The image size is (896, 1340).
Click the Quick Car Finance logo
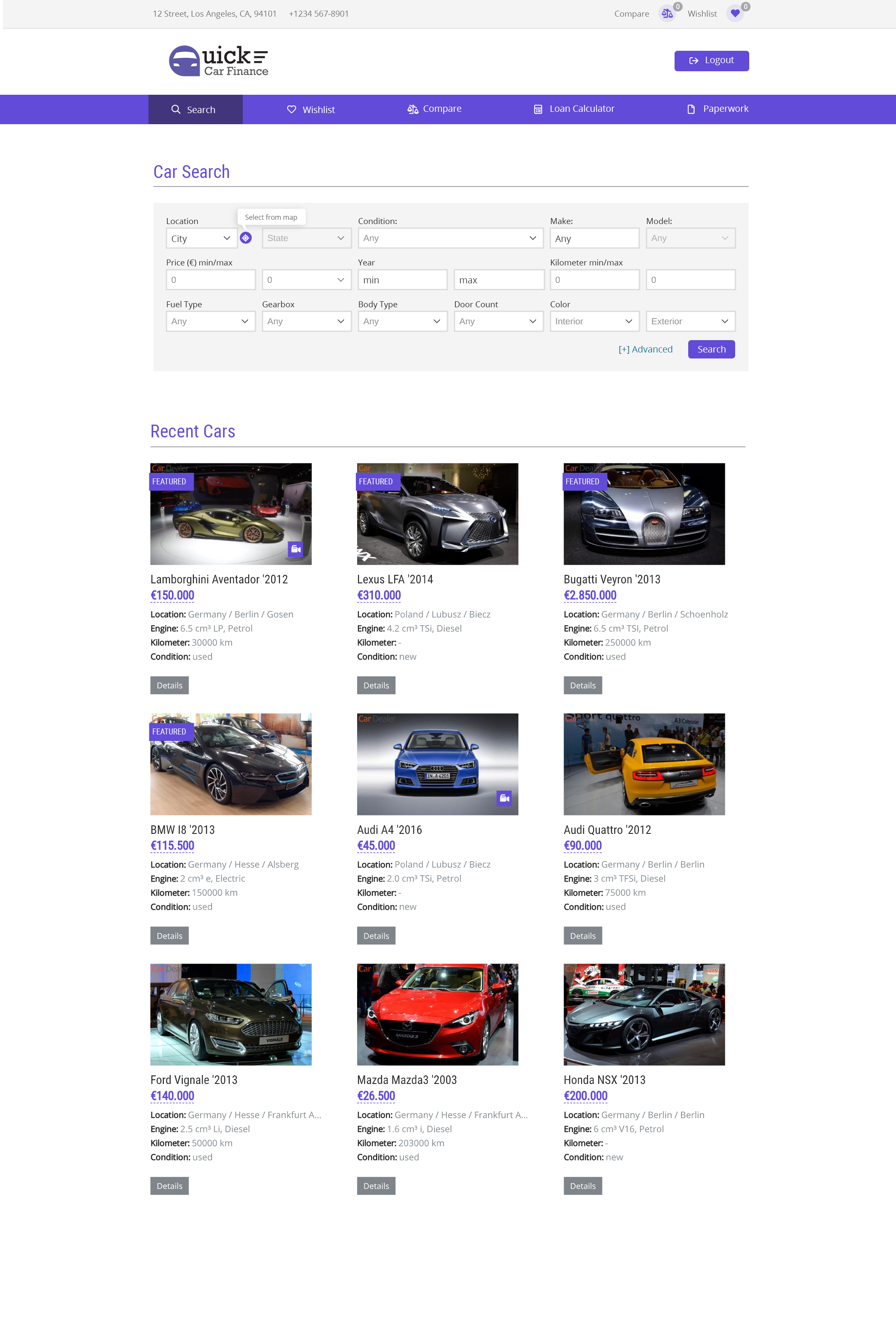coord(219,61)
